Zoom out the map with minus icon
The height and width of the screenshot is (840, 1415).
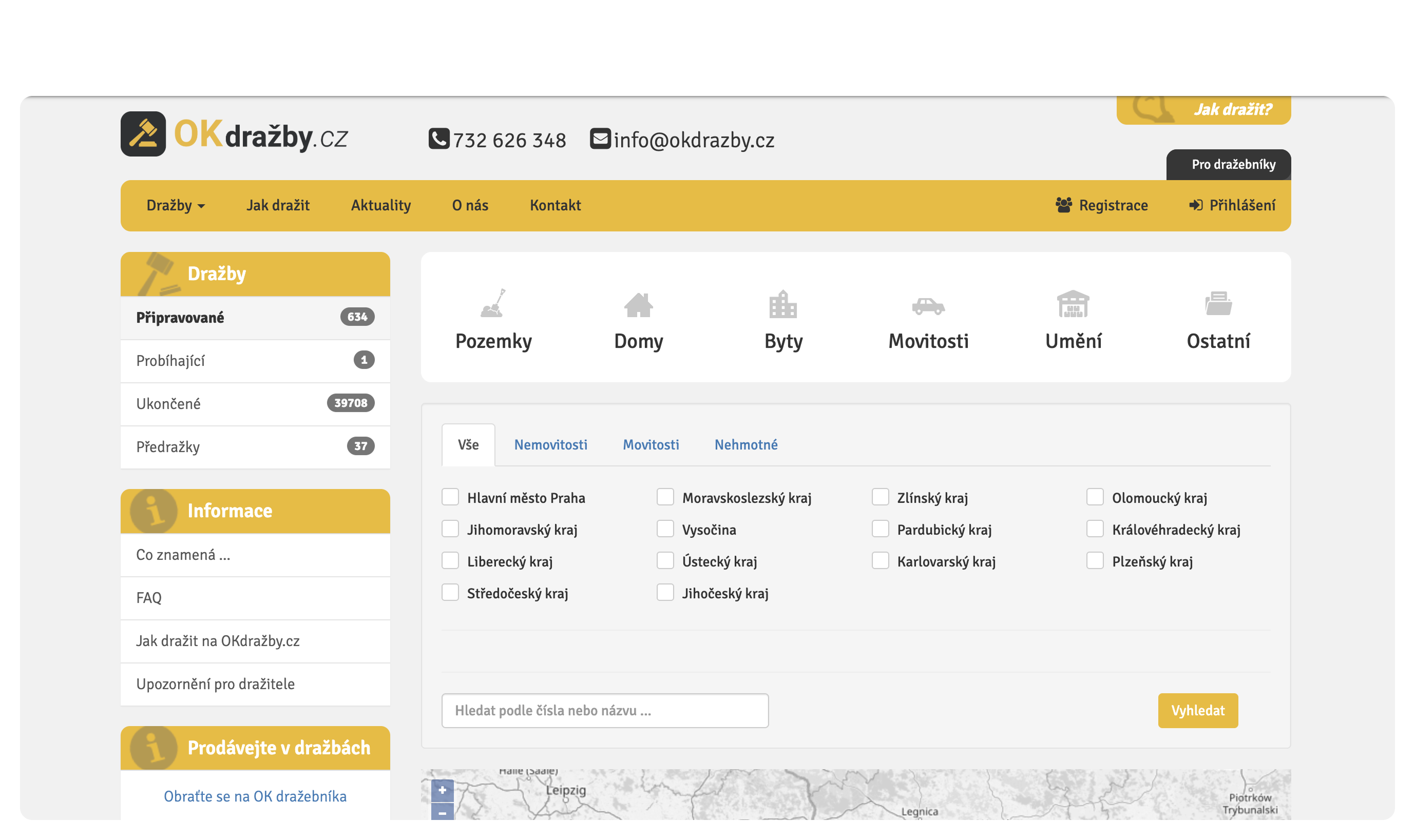tap(442, 813)
